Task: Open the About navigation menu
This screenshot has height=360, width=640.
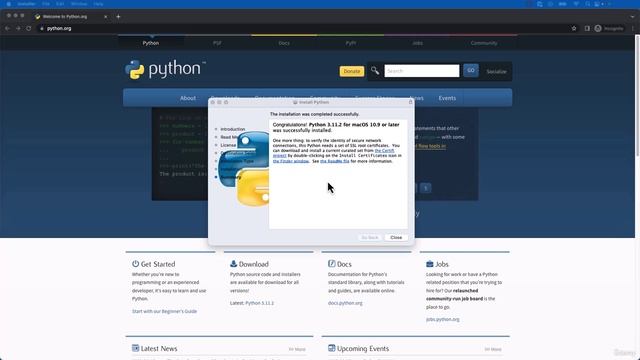Action: pyautogui.click(x=188, y=98)
